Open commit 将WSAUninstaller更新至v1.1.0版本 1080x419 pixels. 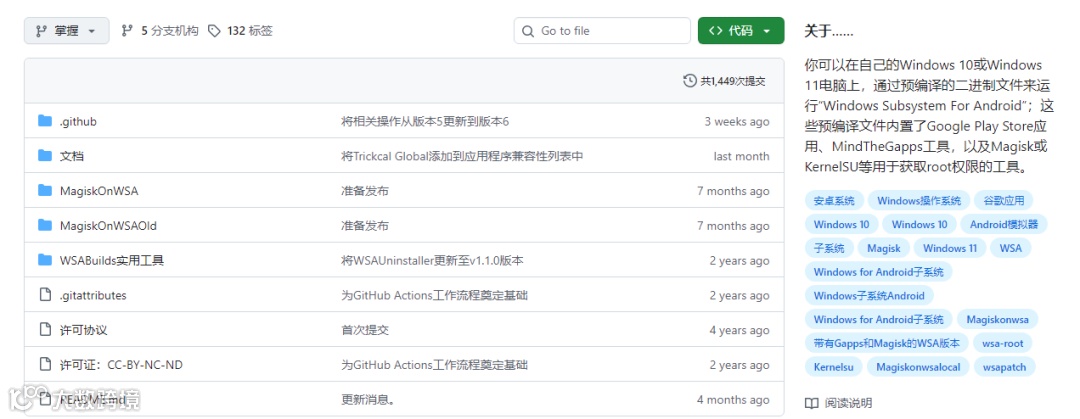[x=433, y=260]
